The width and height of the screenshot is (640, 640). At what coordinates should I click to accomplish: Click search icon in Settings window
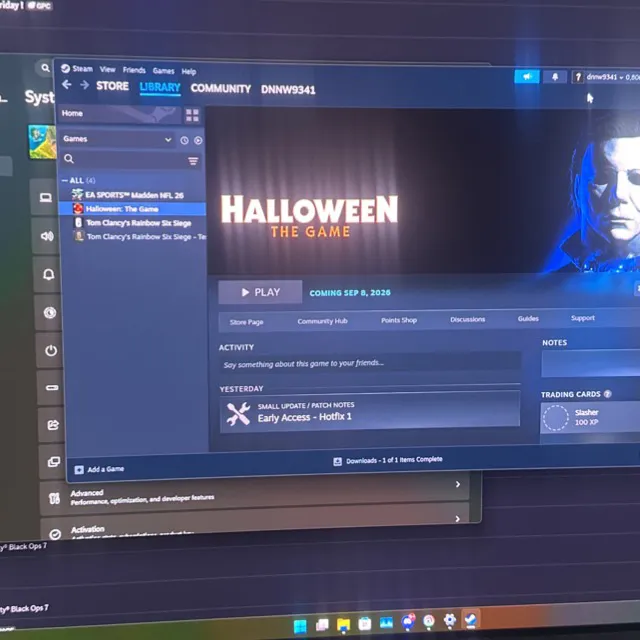pyautogui.click(x=45, y=67)
